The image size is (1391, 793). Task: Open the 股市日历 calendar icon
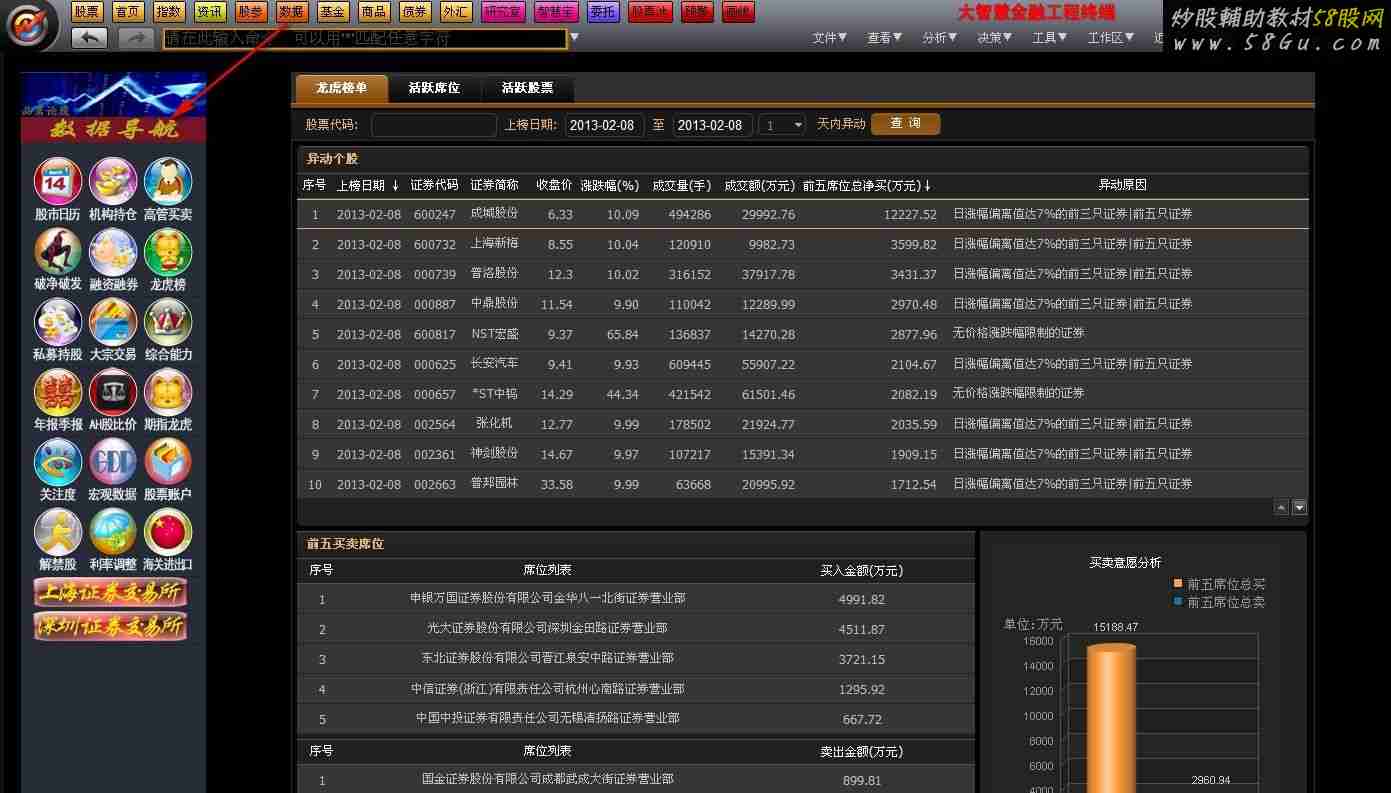(x=58, y=182)
